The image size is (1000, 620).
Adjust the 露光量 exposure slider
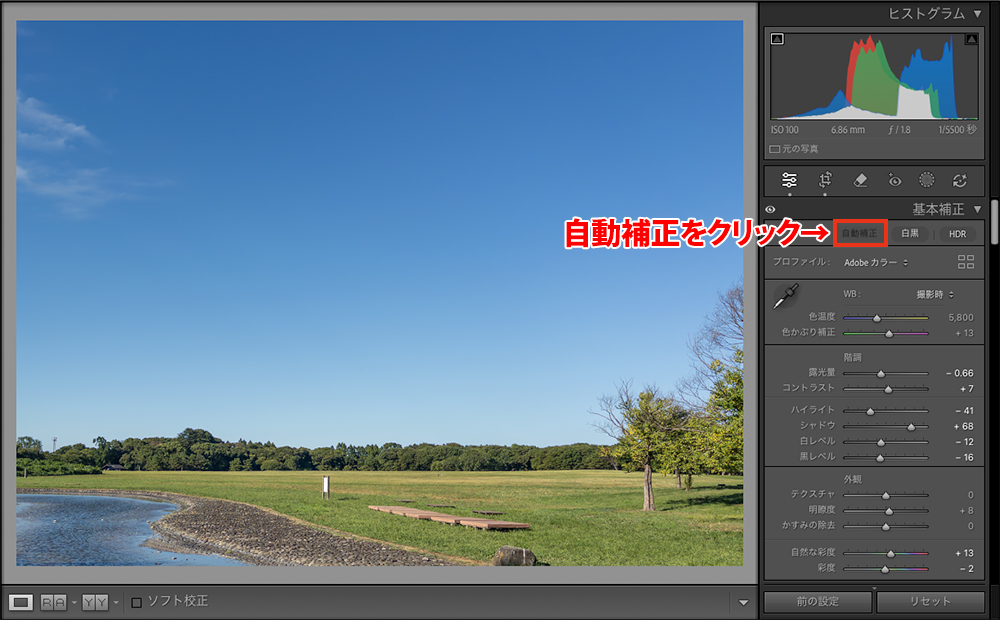pos(884,372)
